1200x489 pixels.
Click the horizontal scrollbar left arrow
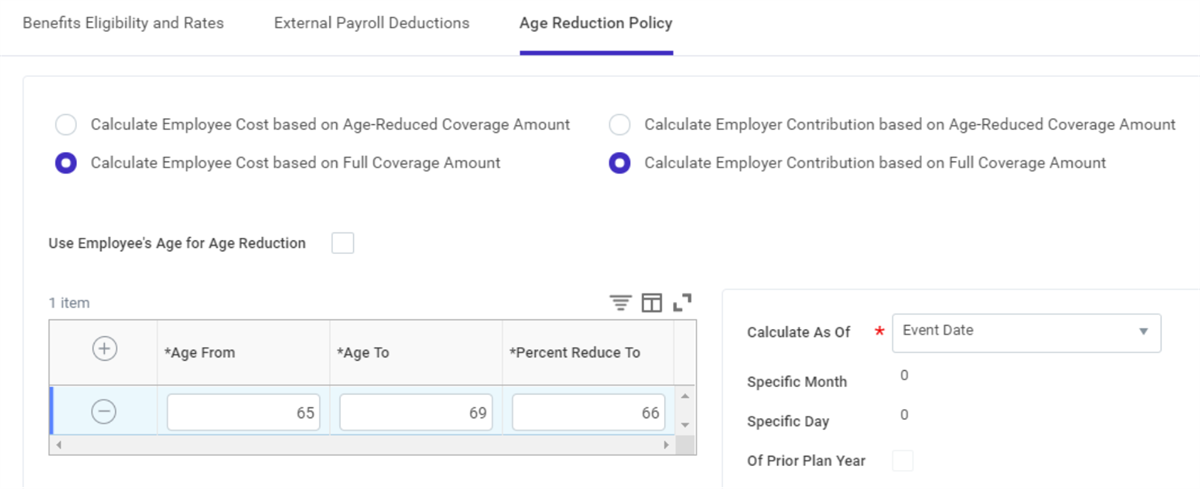pos(58,444)
